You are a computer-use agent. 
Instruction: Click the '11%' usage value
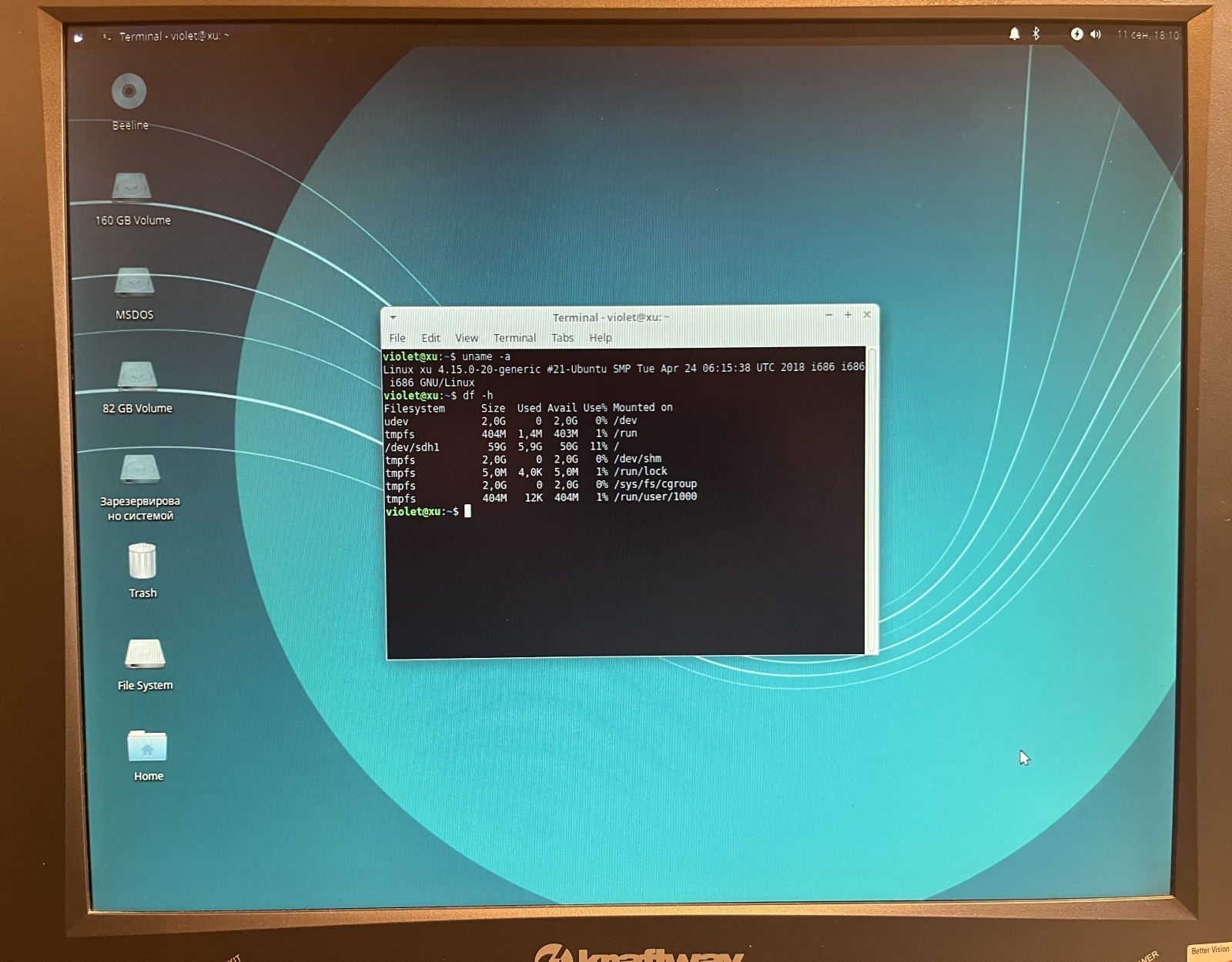pos(598,446)
